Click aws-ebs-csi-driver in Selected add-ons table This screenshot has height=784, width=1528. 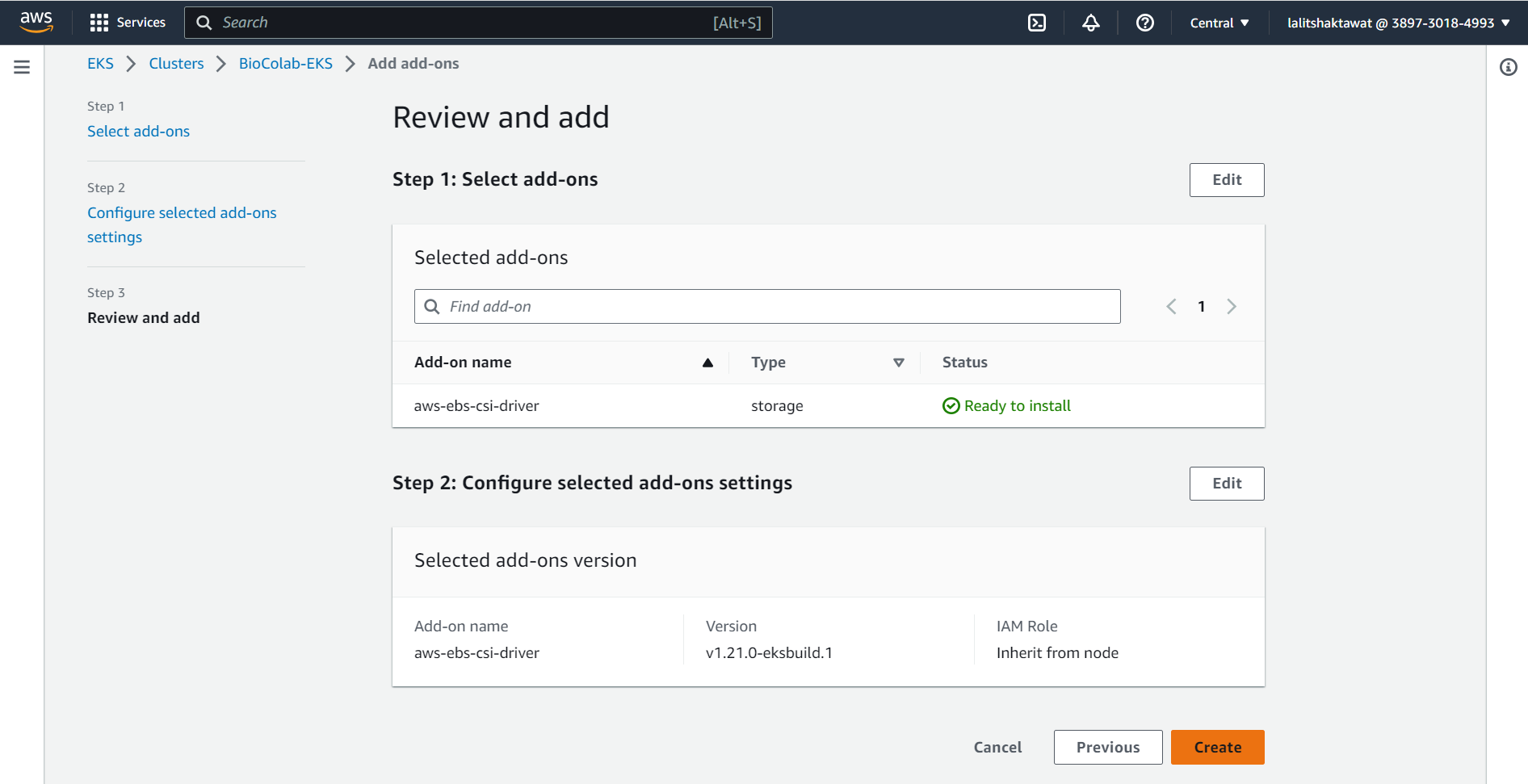476,406
